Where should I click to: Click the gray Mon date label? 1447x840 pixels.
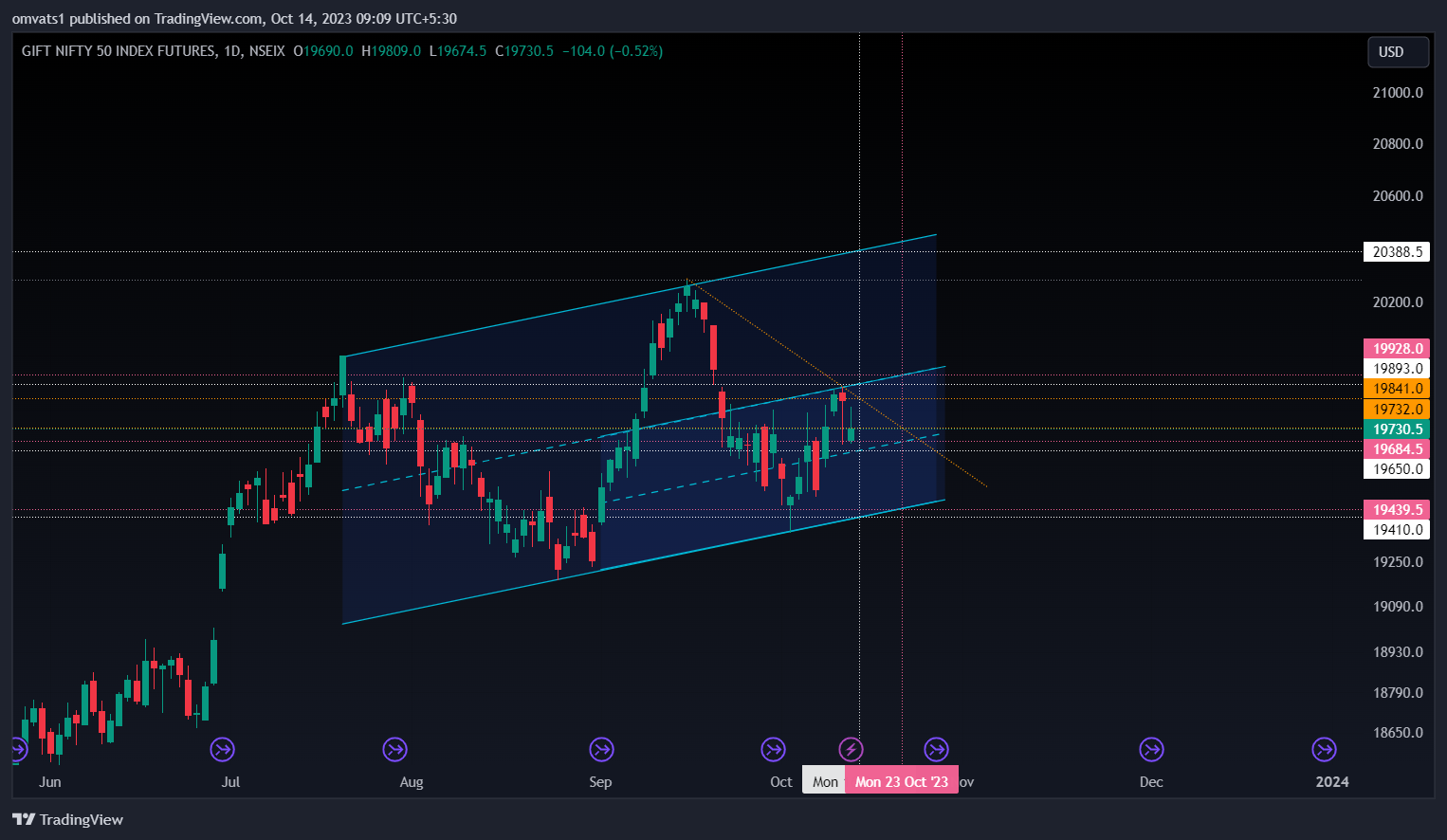click(x=824, y=781)
